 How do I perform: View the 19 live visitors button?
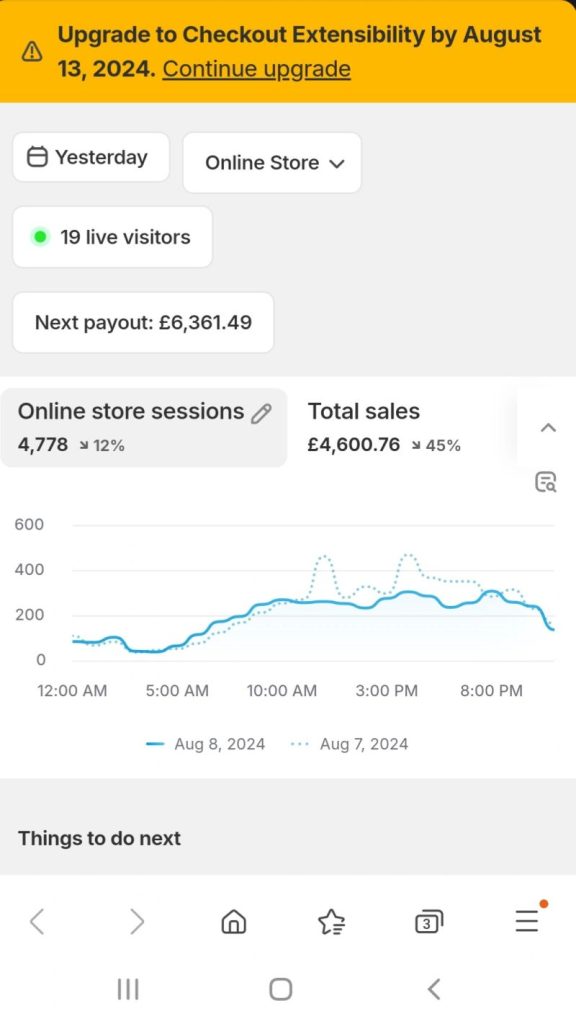pos(112,237)
